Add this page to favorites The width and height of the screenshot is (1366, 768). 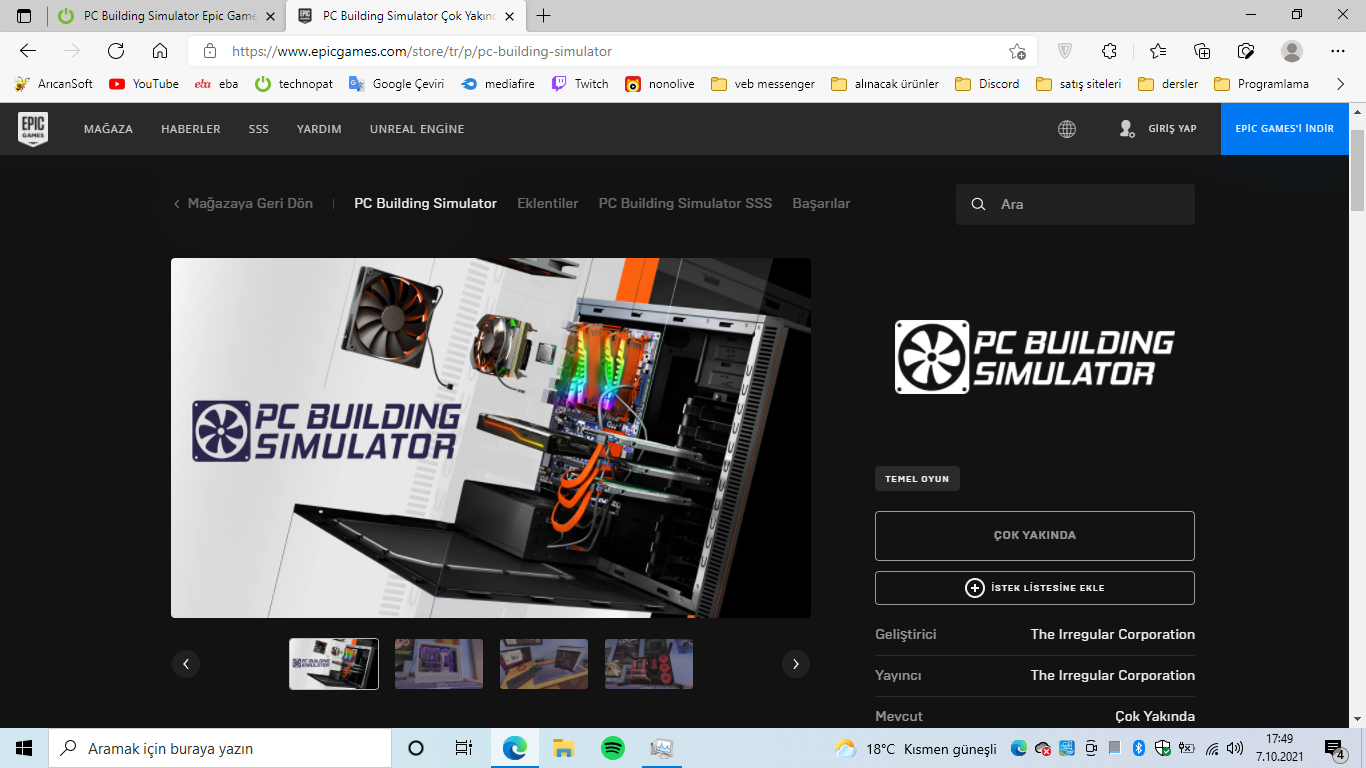point(1017,51)
